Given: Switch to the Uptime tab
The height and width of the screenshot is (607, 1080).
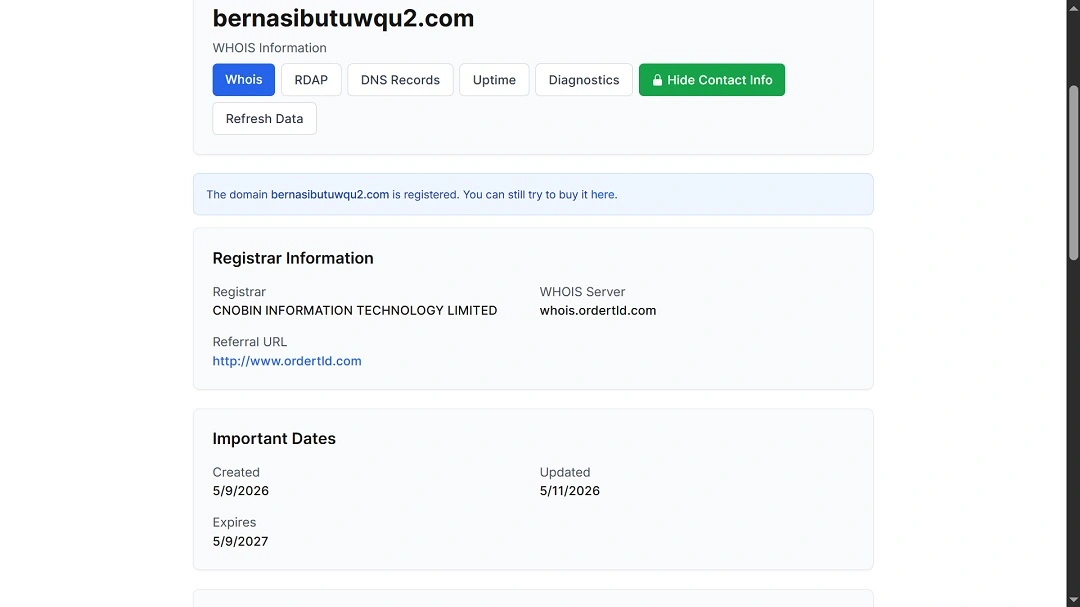Looking at the screenshot, I should [x=494, y=80].
